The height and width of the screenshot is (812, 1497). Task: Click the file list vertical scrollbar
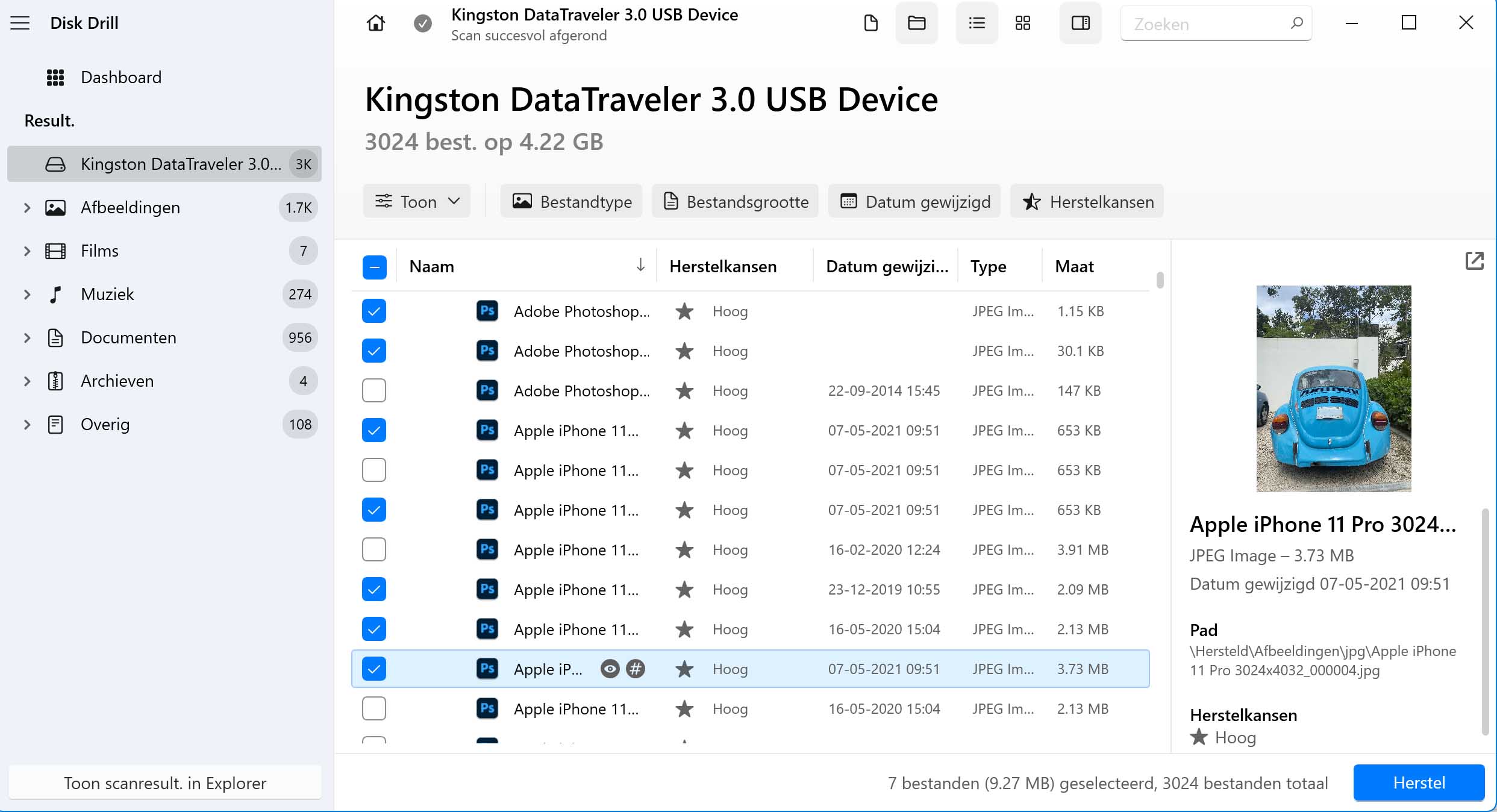pos(1160,280)
